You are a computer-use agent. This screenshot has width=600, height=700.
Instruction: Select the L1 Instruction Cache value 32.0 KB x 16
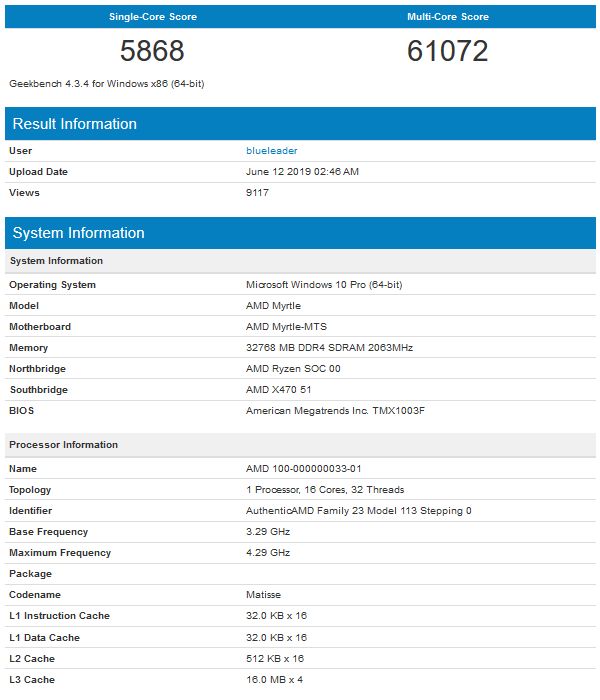point(276,616)
